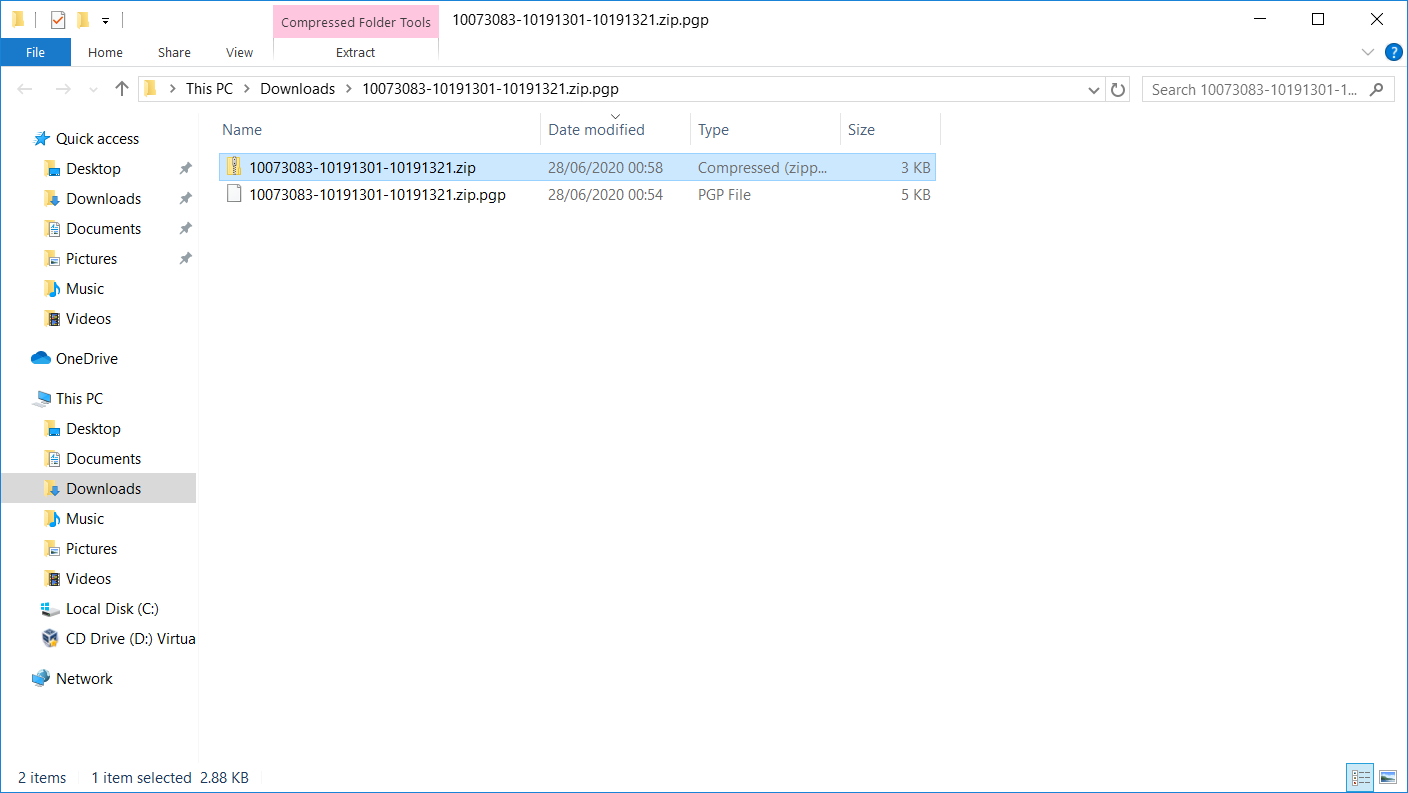Screen dimensions: 1408x793
Task: Click the search box field
Action: click(1255, 89)
